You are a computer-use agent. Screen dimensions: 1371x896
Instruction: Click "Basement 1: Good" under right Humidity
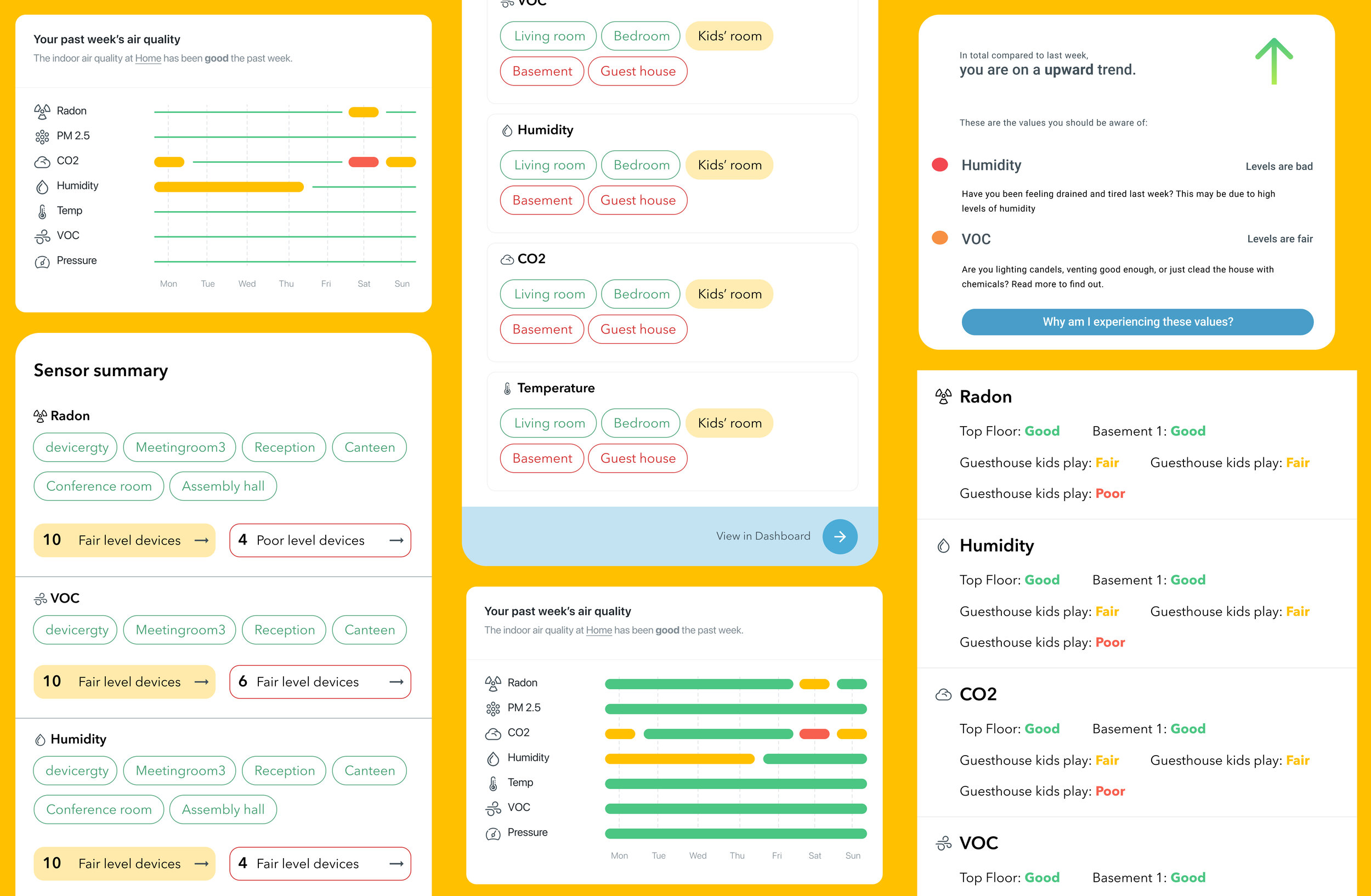click(x=1149, y=581)
